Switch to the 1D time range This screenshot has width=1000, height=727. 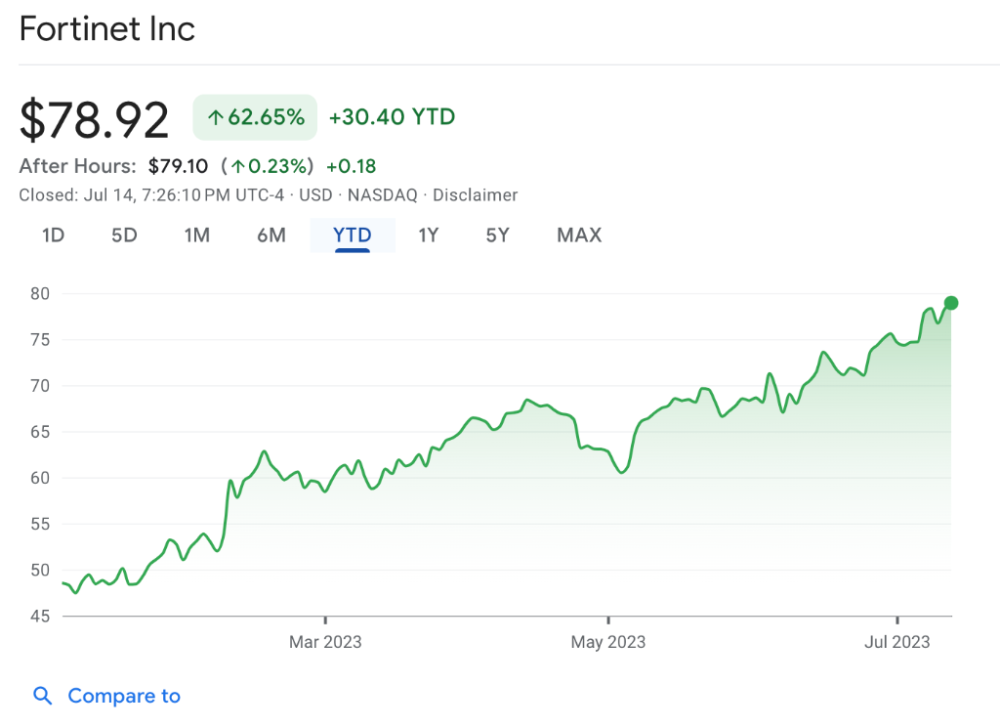(53, 236)
